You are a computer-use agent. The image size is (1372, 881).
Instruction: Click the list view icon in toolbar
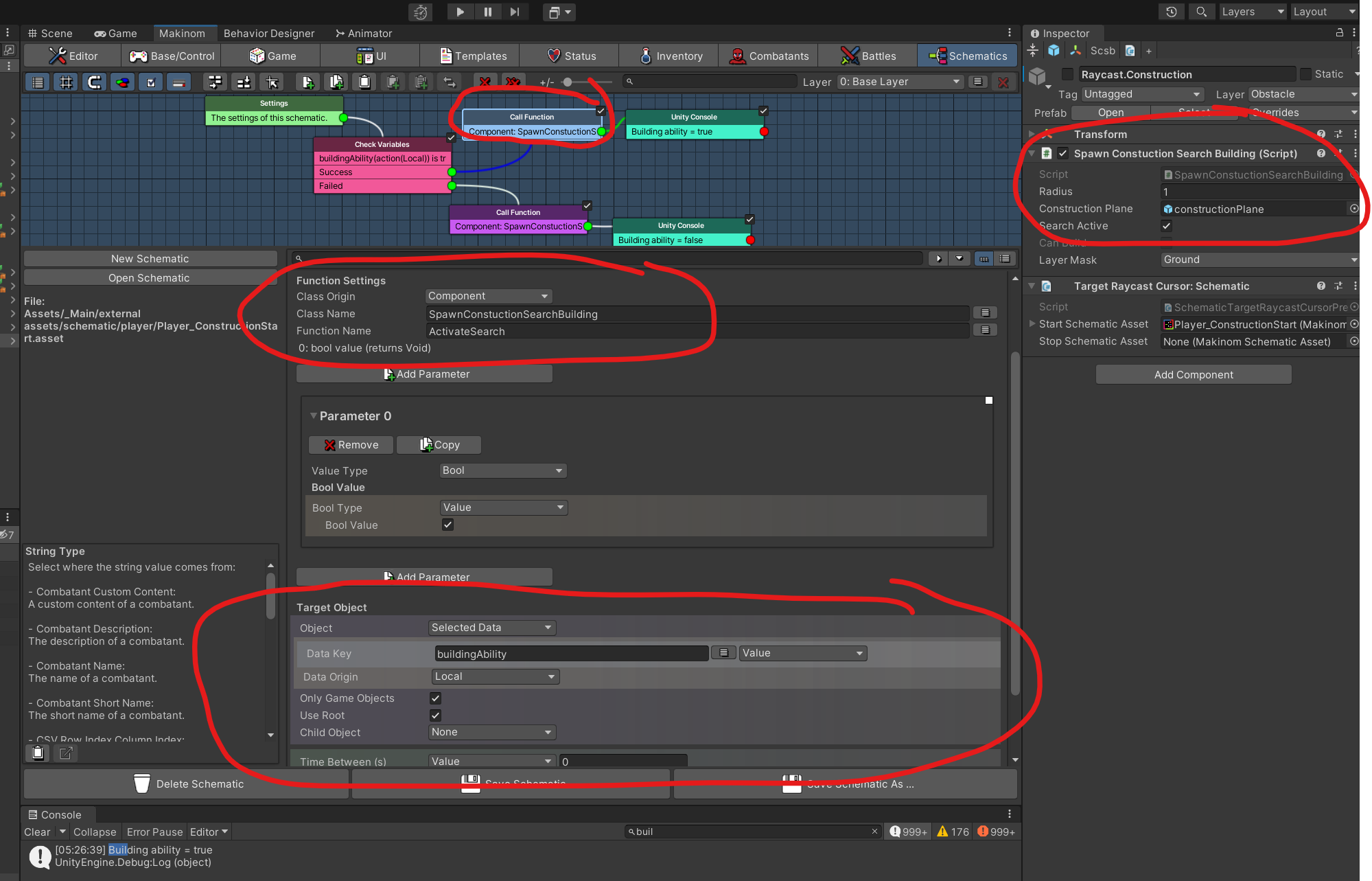(38, 82)
